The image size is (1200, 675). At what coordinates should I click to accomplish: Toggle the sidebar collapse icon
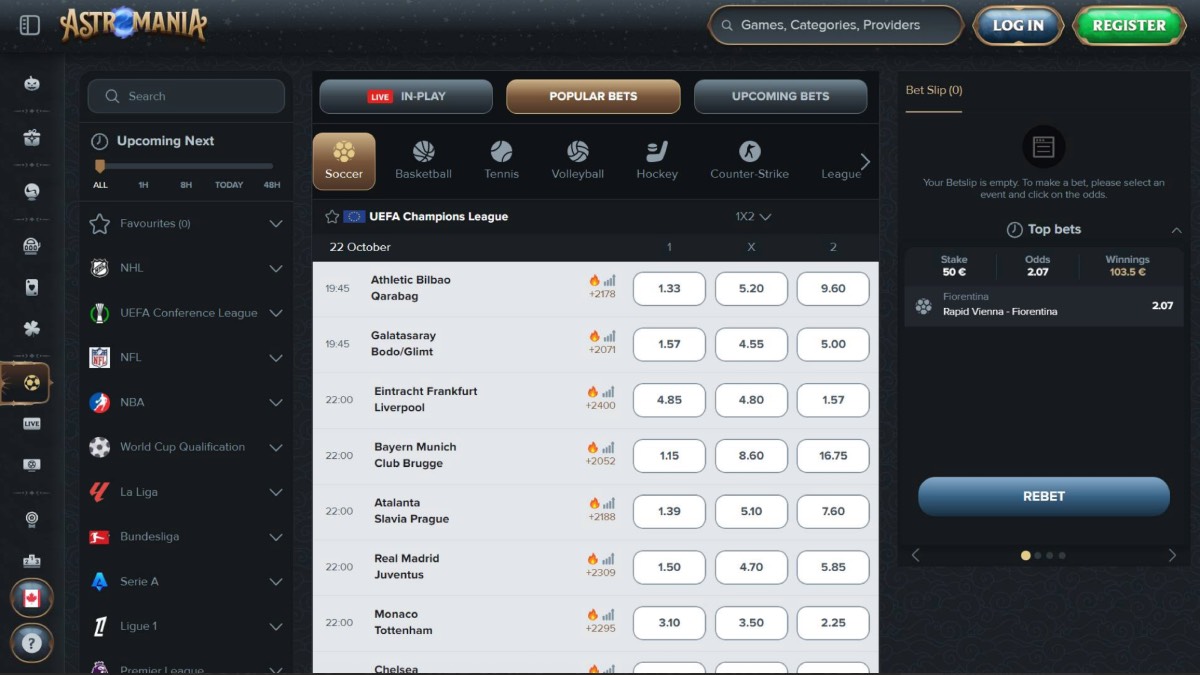click(x=30, y=25)
